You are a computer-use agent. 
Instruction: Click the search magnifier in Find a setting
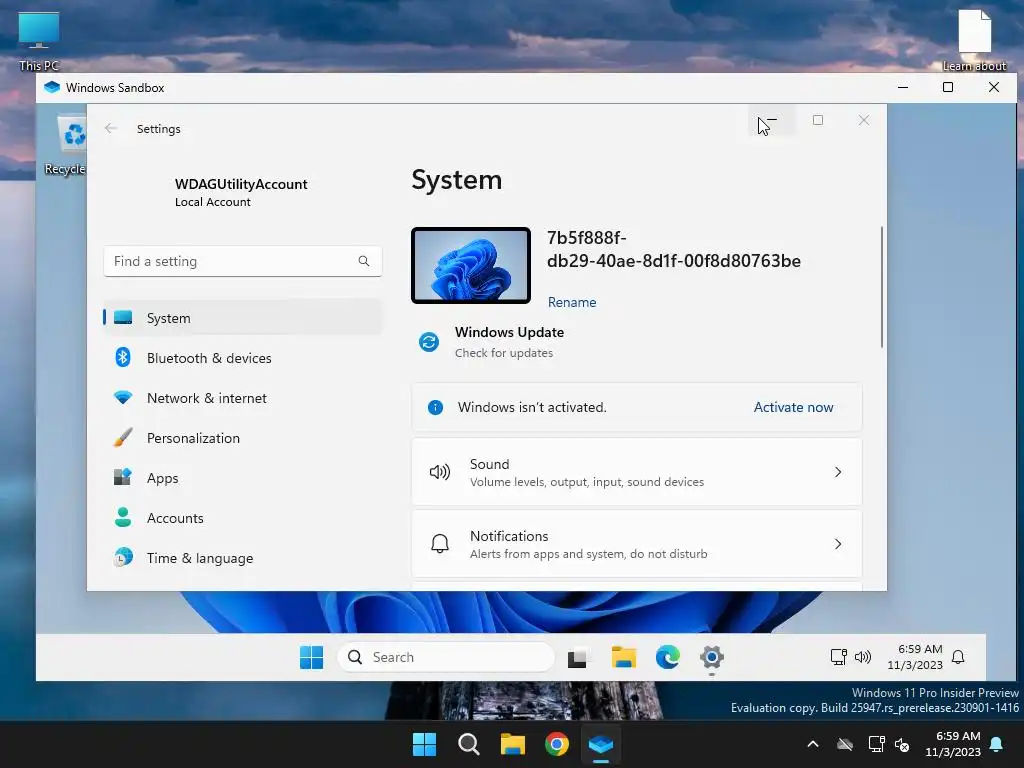point(364,261)
